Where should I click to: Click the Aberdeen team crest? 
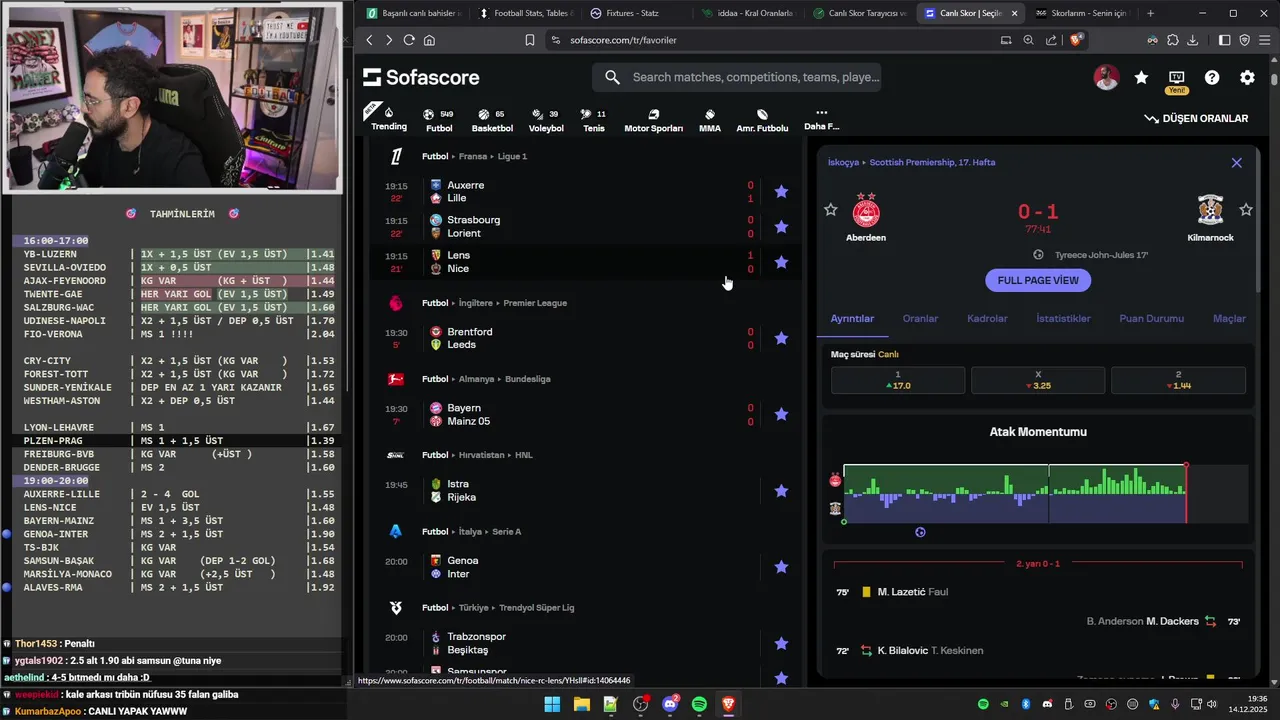866,211
